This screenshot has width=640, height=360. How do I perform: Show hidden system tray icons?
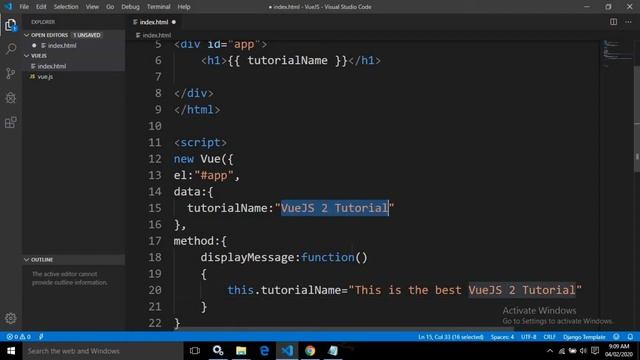(550, 351)
